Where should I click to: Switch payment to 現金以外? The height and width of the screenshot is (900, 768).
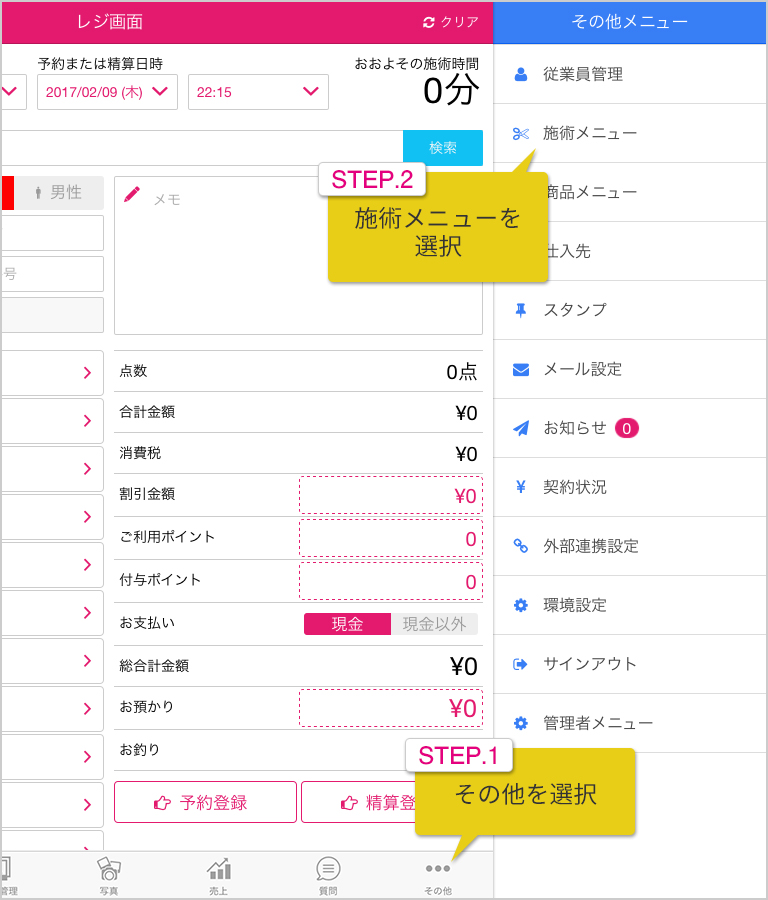pyautogui.click(x=434, y=624)
